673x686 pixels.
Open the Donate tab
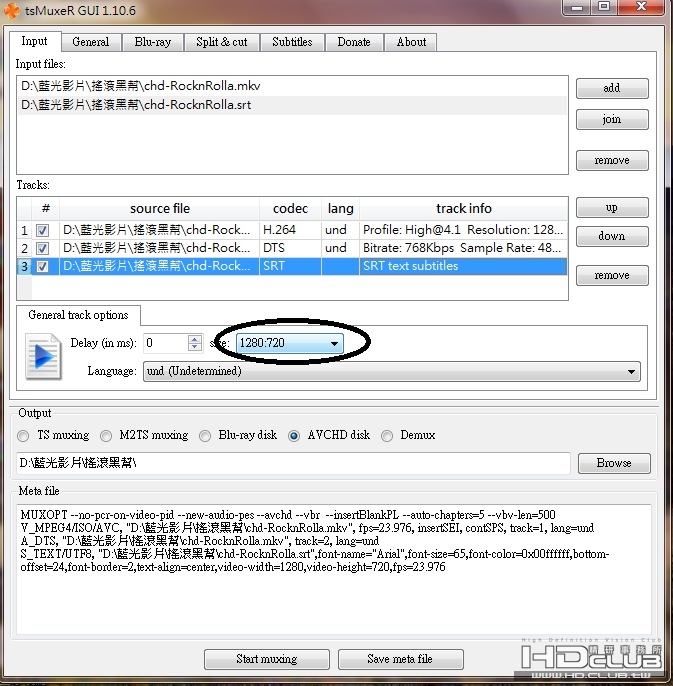(354, 42)
